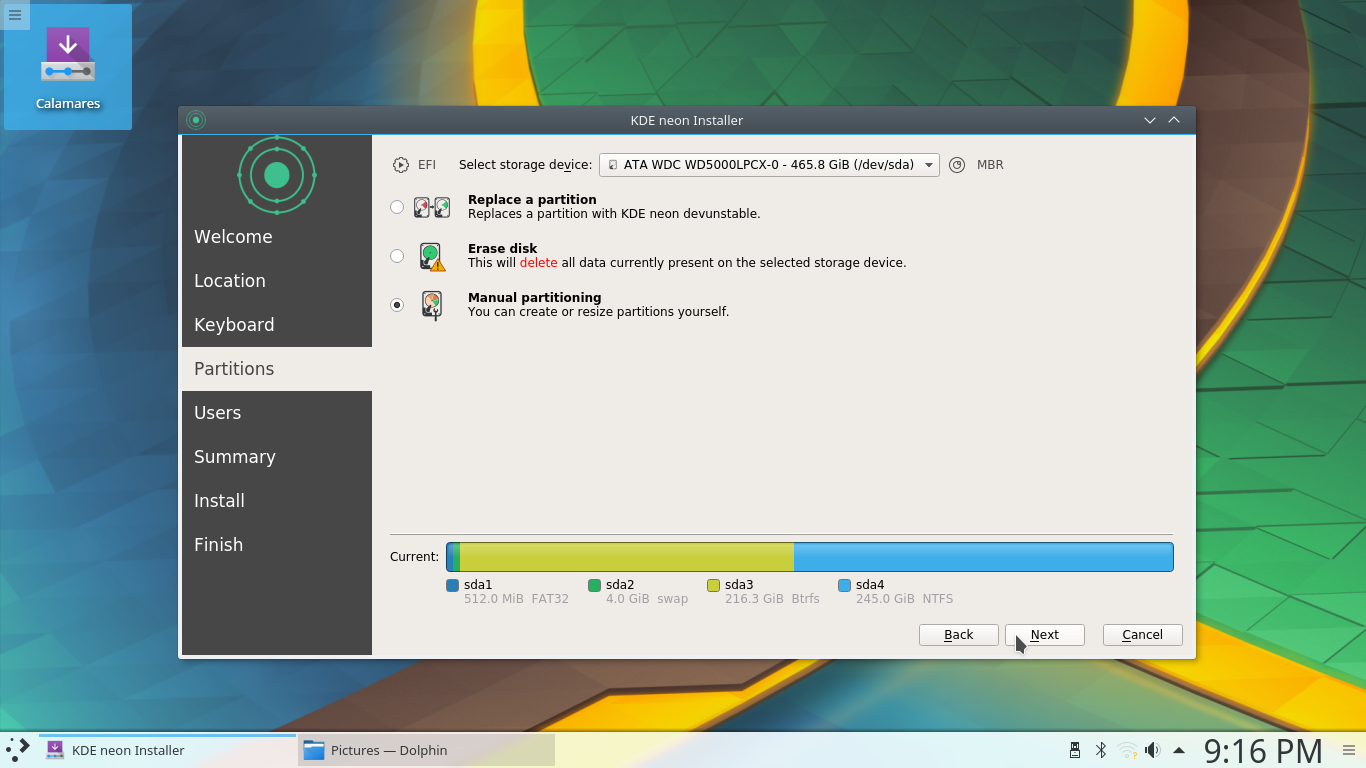
Task: Select the Erase disk radio button
Action: point(397,256)
